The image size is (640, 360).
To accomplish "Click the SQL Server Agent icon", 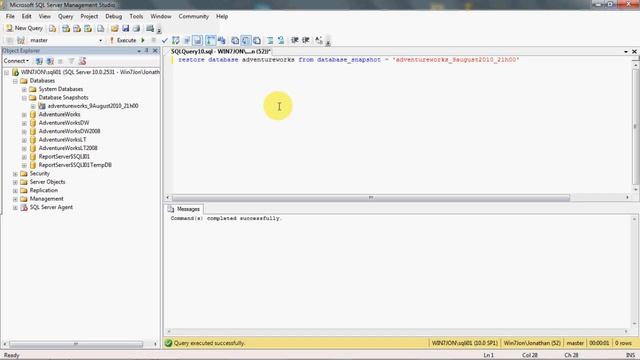I will [x=24, y=207].
